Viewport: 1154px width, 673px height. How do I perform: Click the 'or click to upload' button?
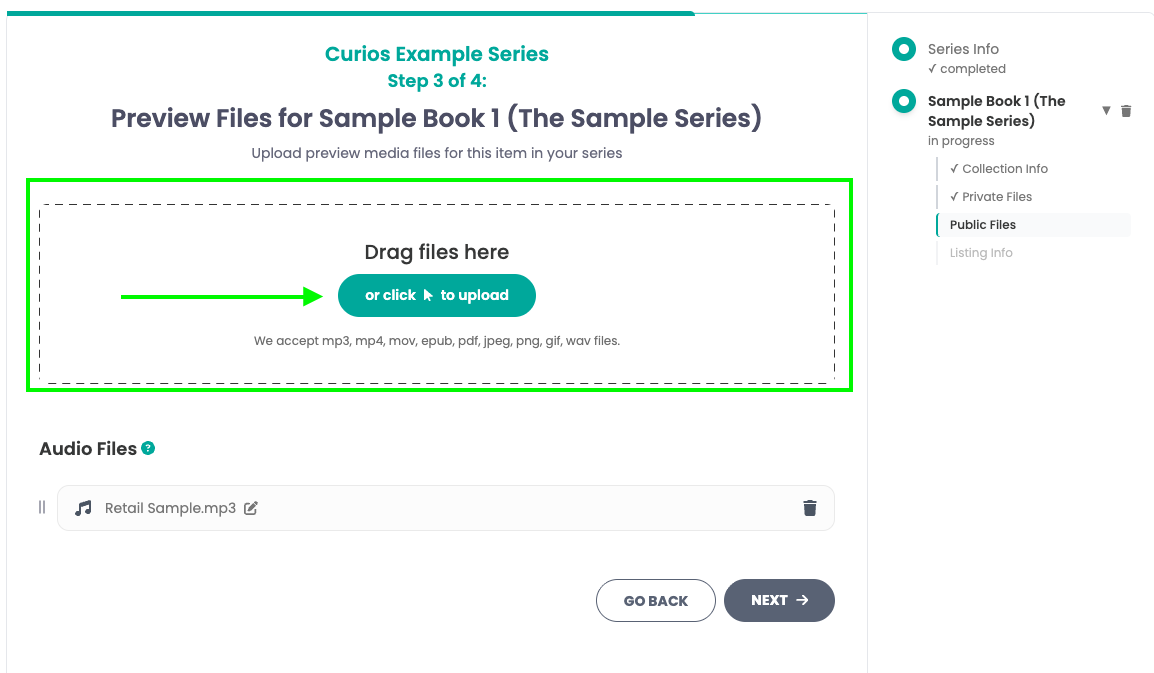pos(437,295)
